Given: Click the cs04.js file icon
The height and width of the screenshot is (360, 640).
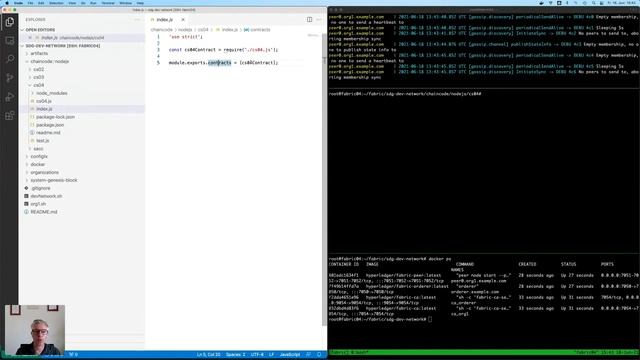Looking at the screenshot, I should pos(32,101).
